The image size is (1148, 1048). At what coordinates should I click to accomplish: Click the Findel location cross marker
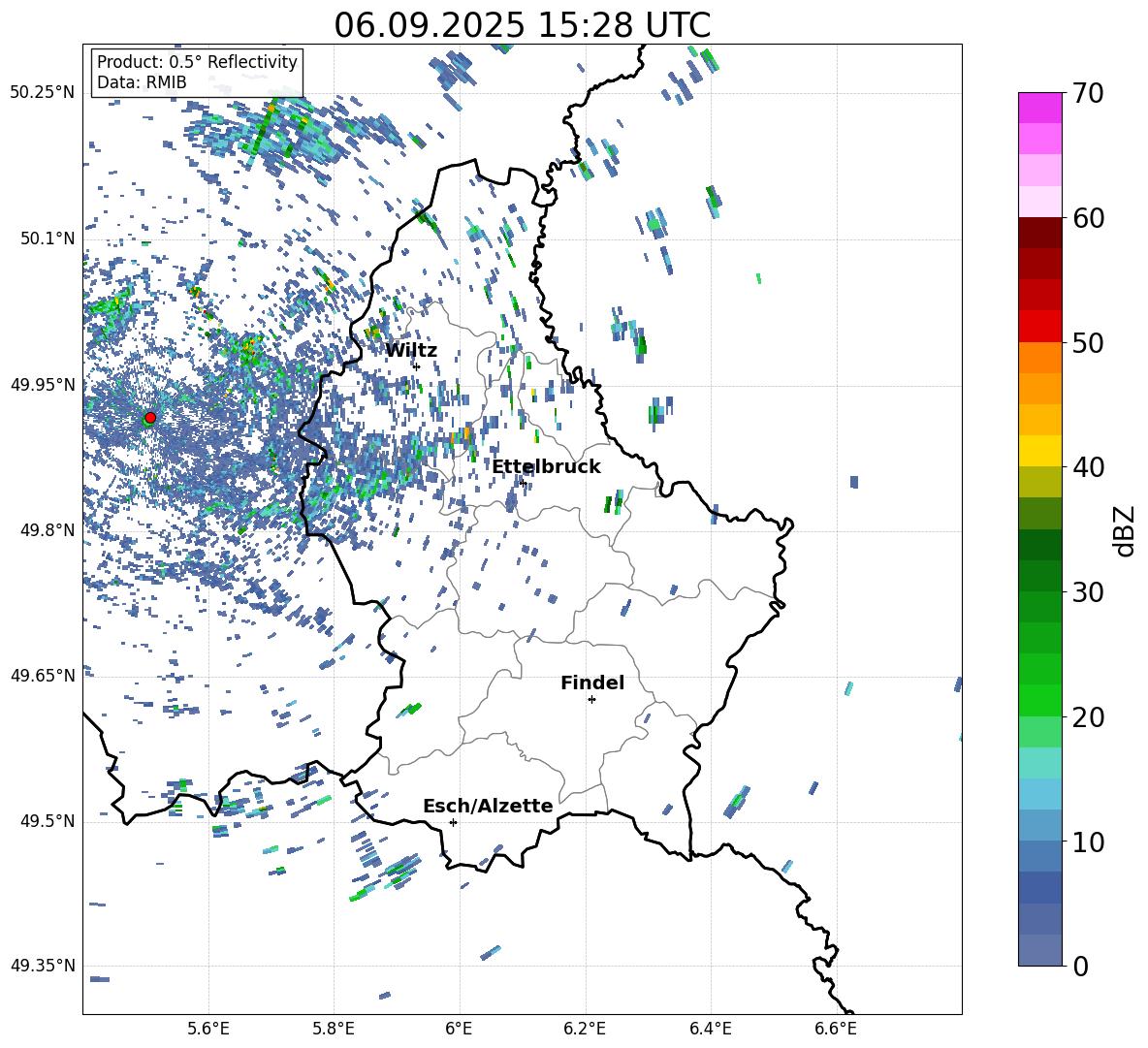[591, 700]
